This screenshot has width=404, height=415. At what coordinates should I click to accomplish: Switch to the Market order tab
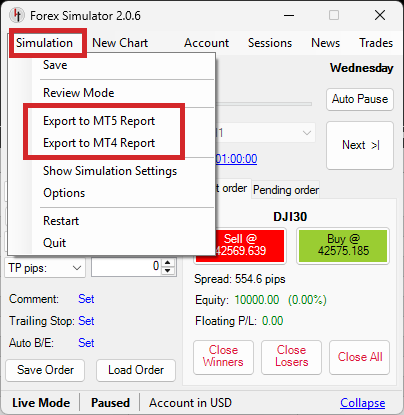(232, 189)
